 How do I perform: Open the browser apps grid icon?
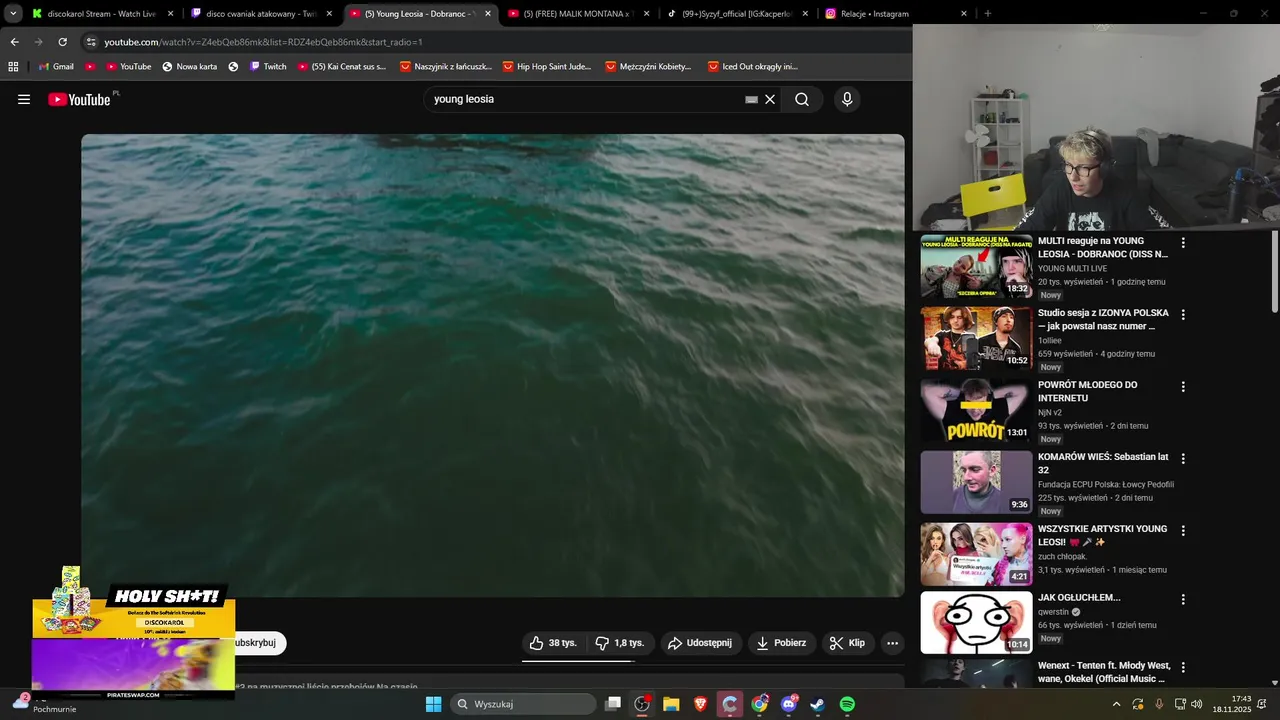coord(13,67)
